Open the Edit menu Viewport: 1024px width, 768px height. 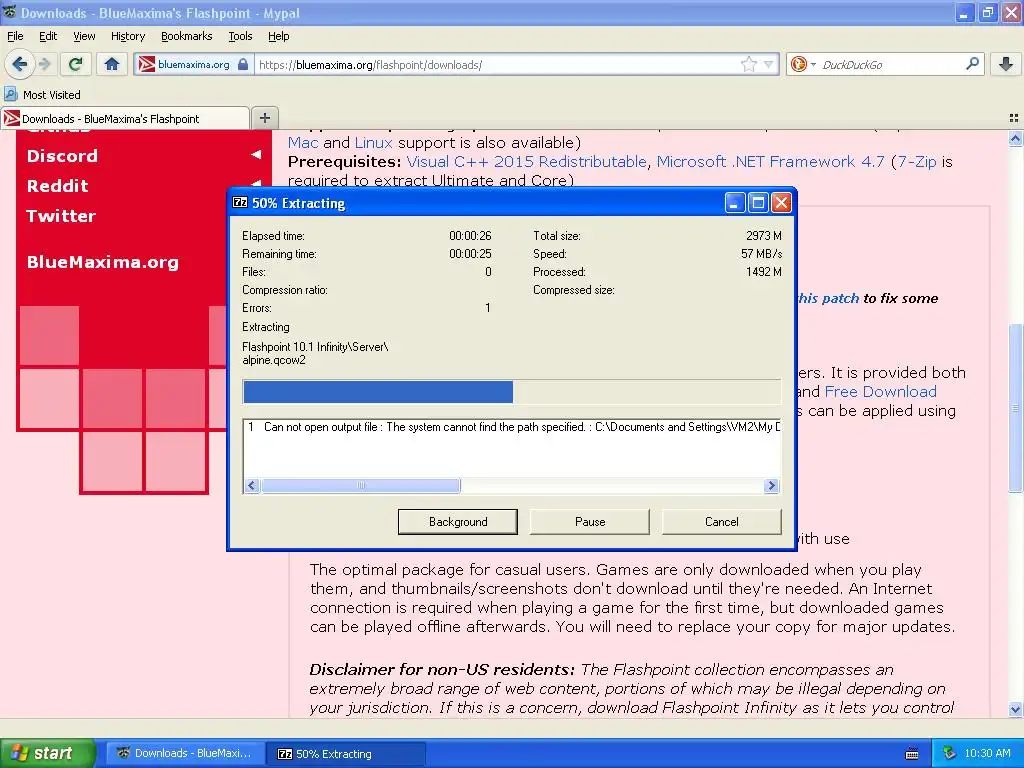point(48,36)
